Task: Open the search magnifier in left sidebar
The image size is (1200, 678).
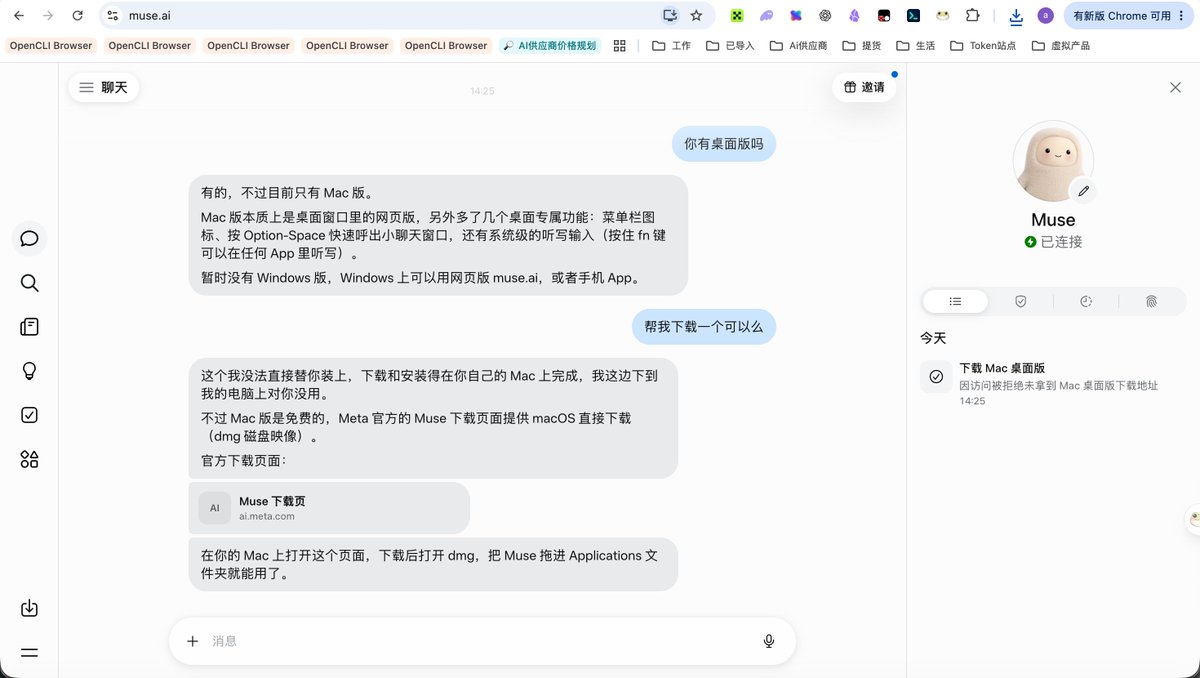Action: [x=29, y=283]
